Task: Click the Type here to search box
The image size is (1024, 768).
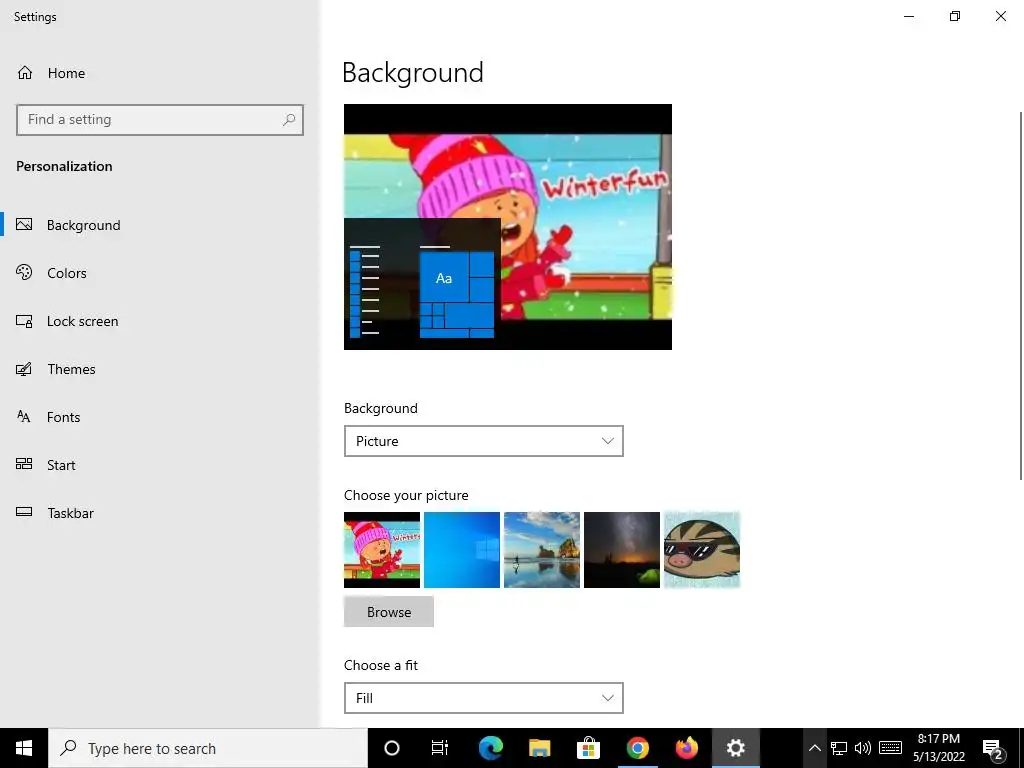Action: click(209, 748)
